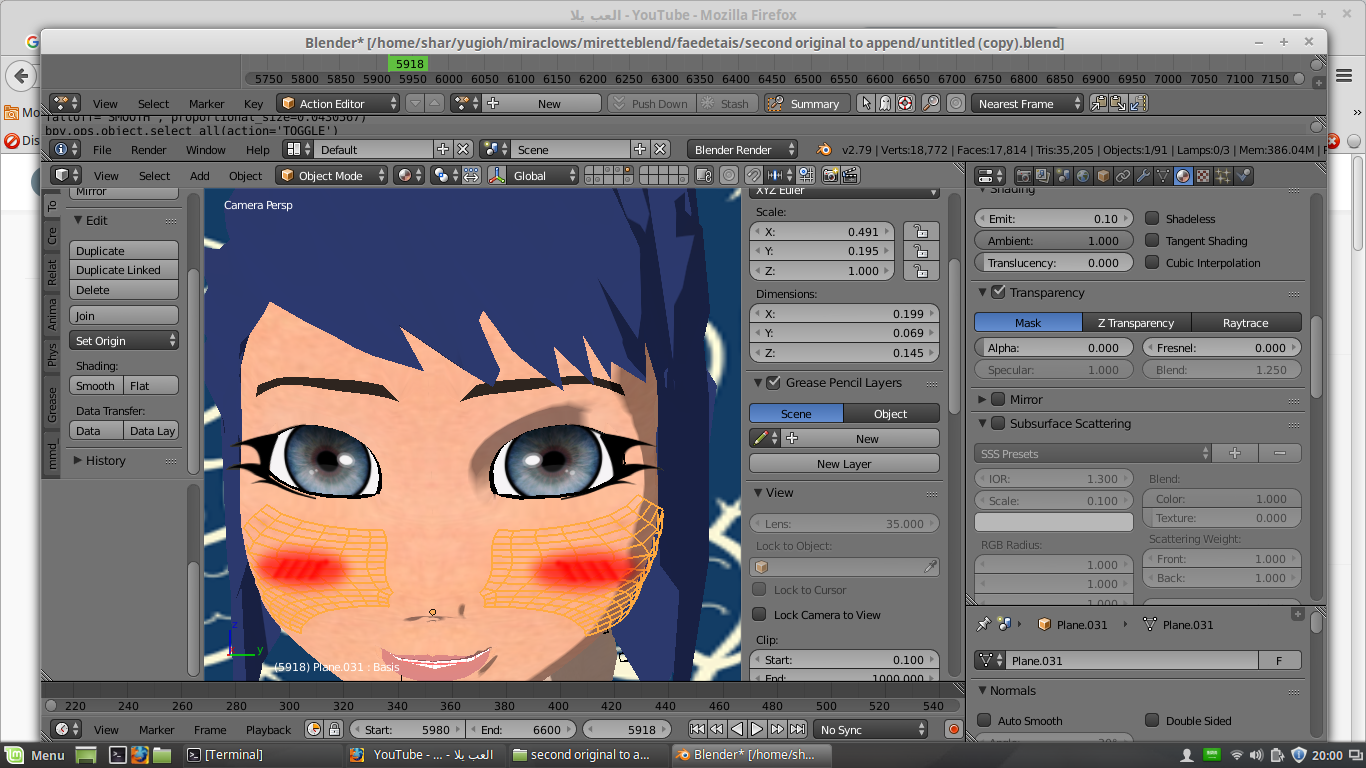This screenshot has height=768, width=1366.
Task: Open the Set Origin dropdown
Action: click(x=124, y=341)
